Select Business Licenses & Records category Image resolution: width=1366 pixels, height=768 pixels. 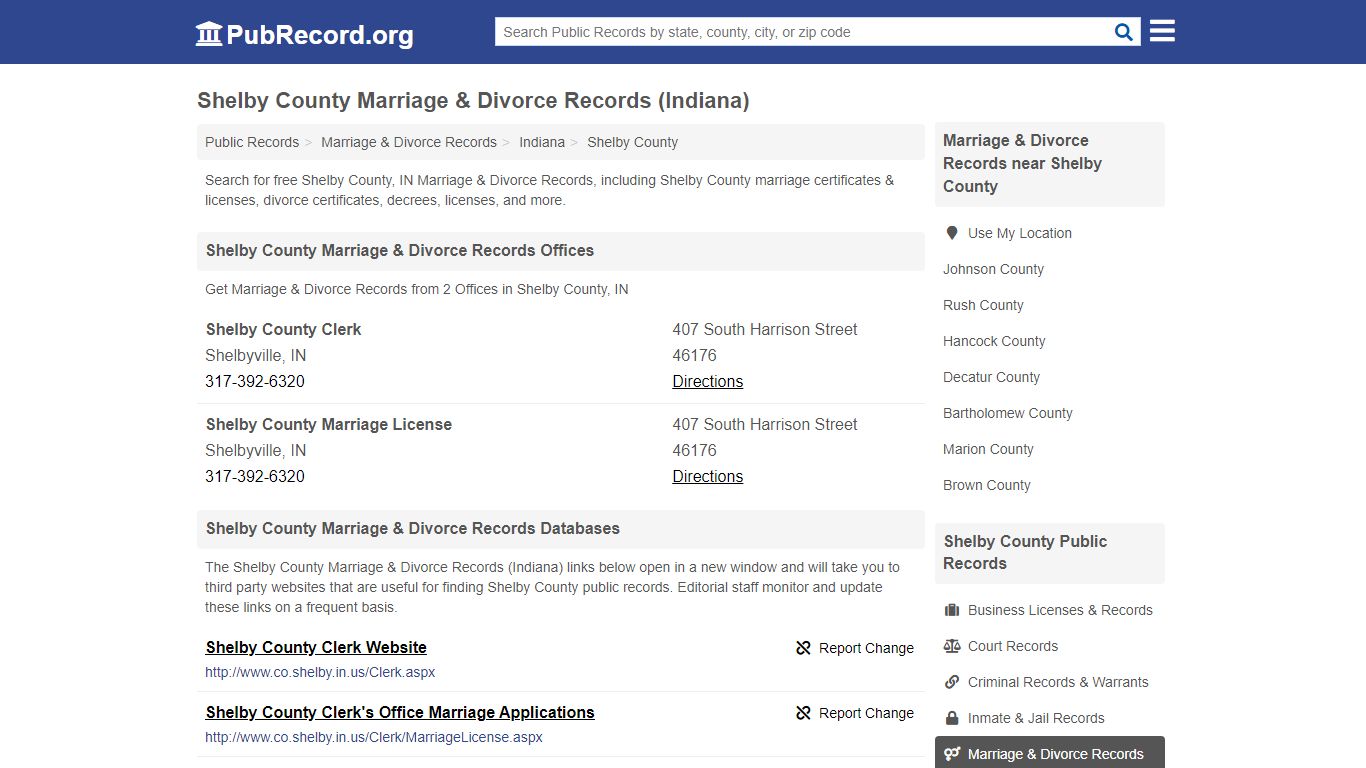click(x=1060, y=610)
